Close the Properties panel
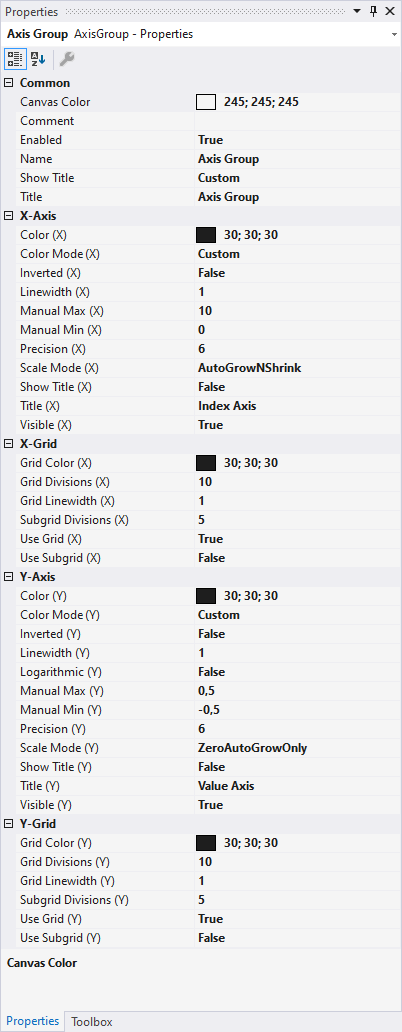 coord(391,11)
